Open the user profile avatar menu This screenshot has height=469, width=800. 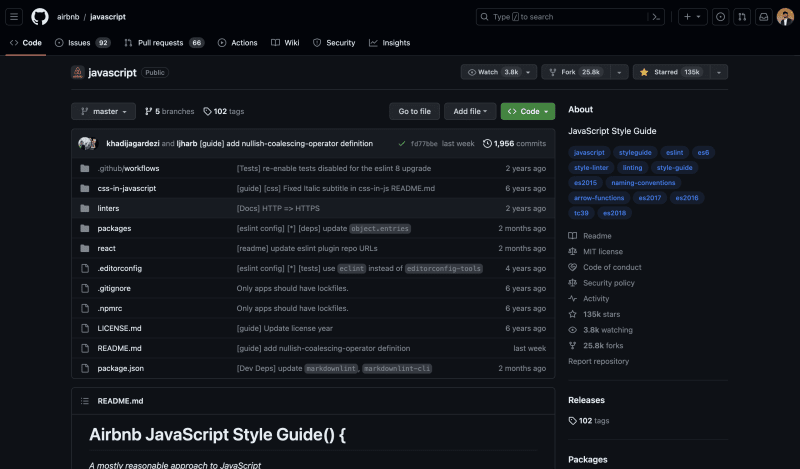(785, 17)
